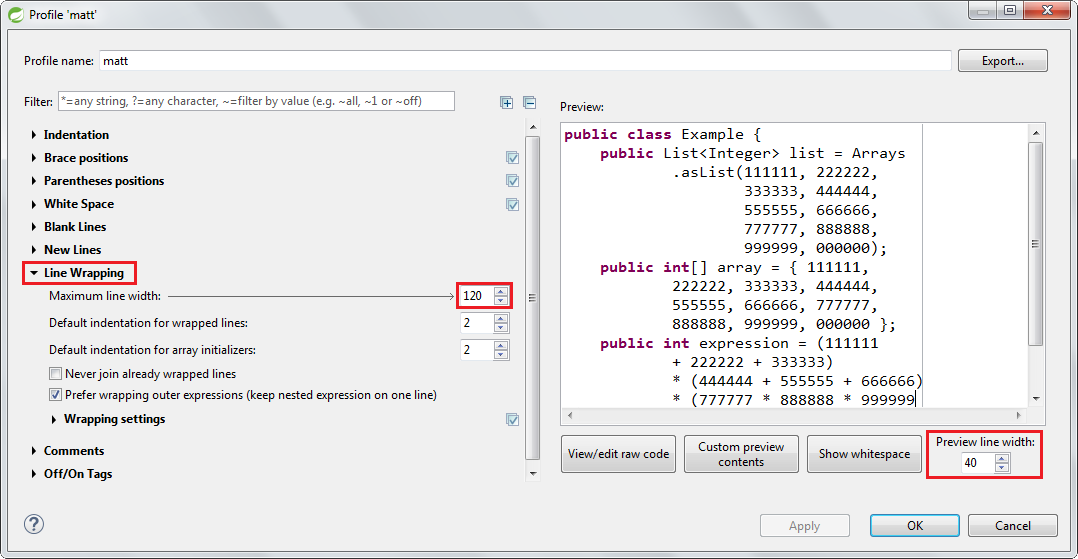Click the expand all sections icon

(x=507, y=102)
